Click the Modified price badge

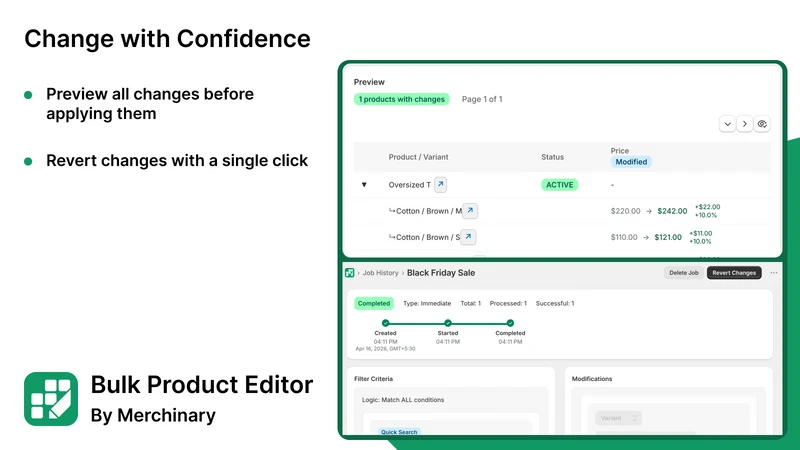click(x=631, y=162)
